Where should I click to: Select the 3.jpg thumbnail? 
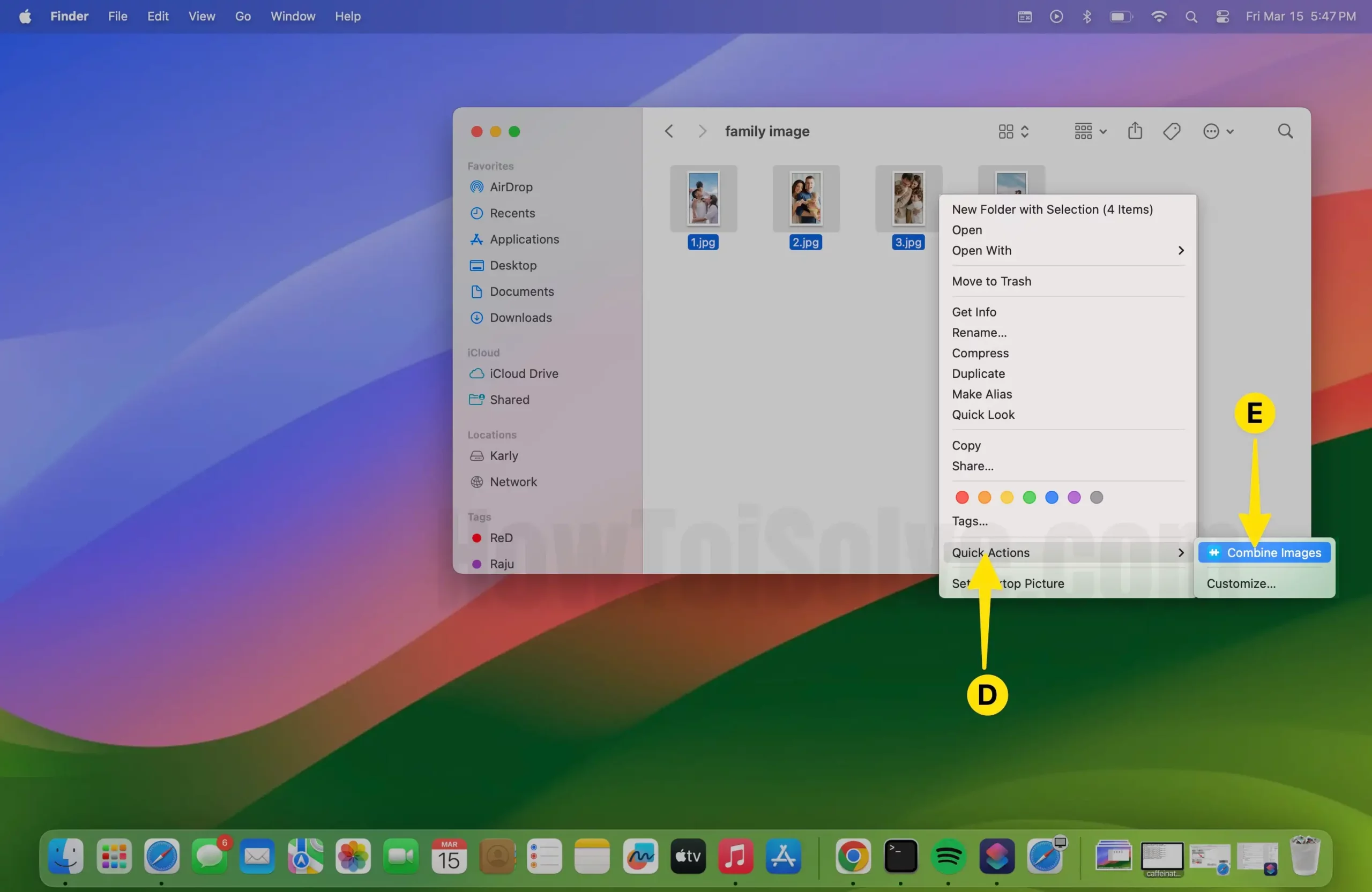[x=908, y=199]
